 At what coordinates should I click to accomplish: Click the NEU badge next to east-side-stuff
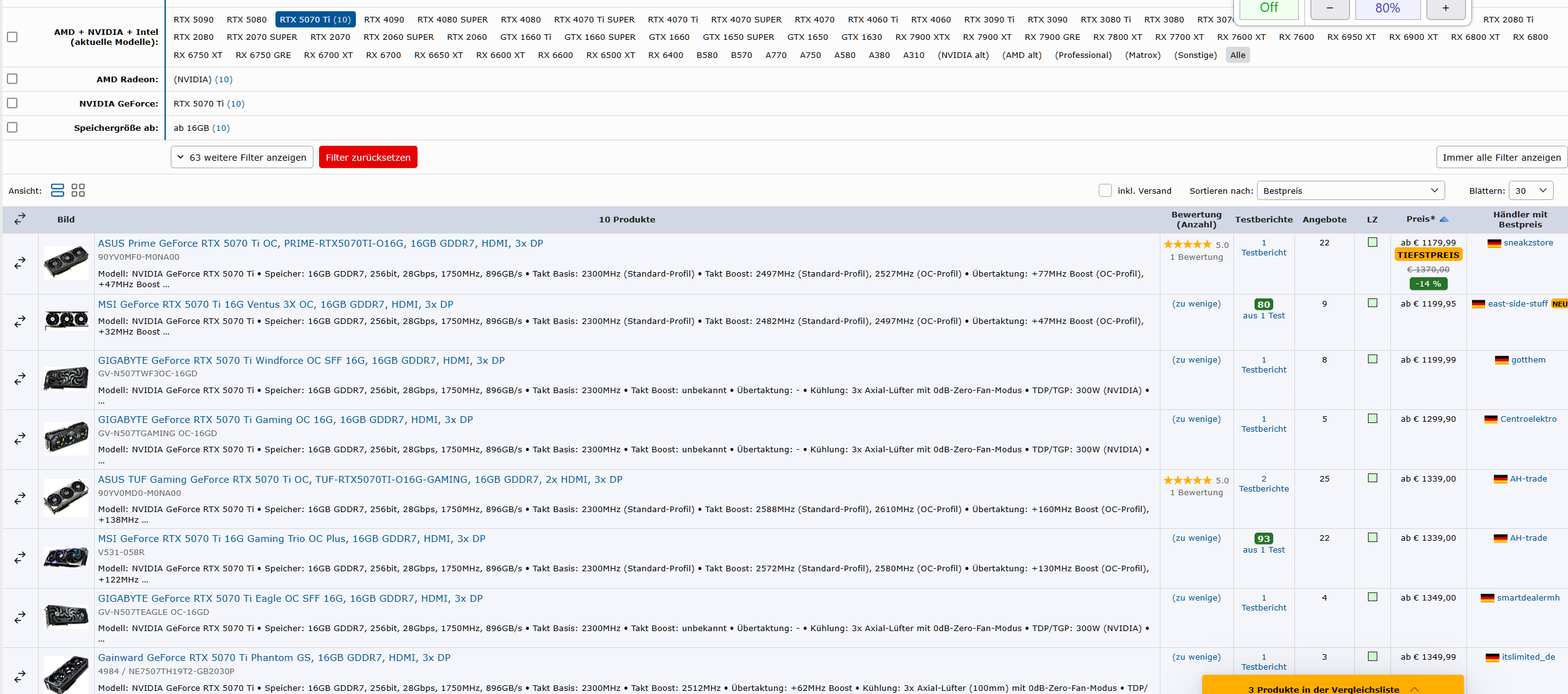1559,304
